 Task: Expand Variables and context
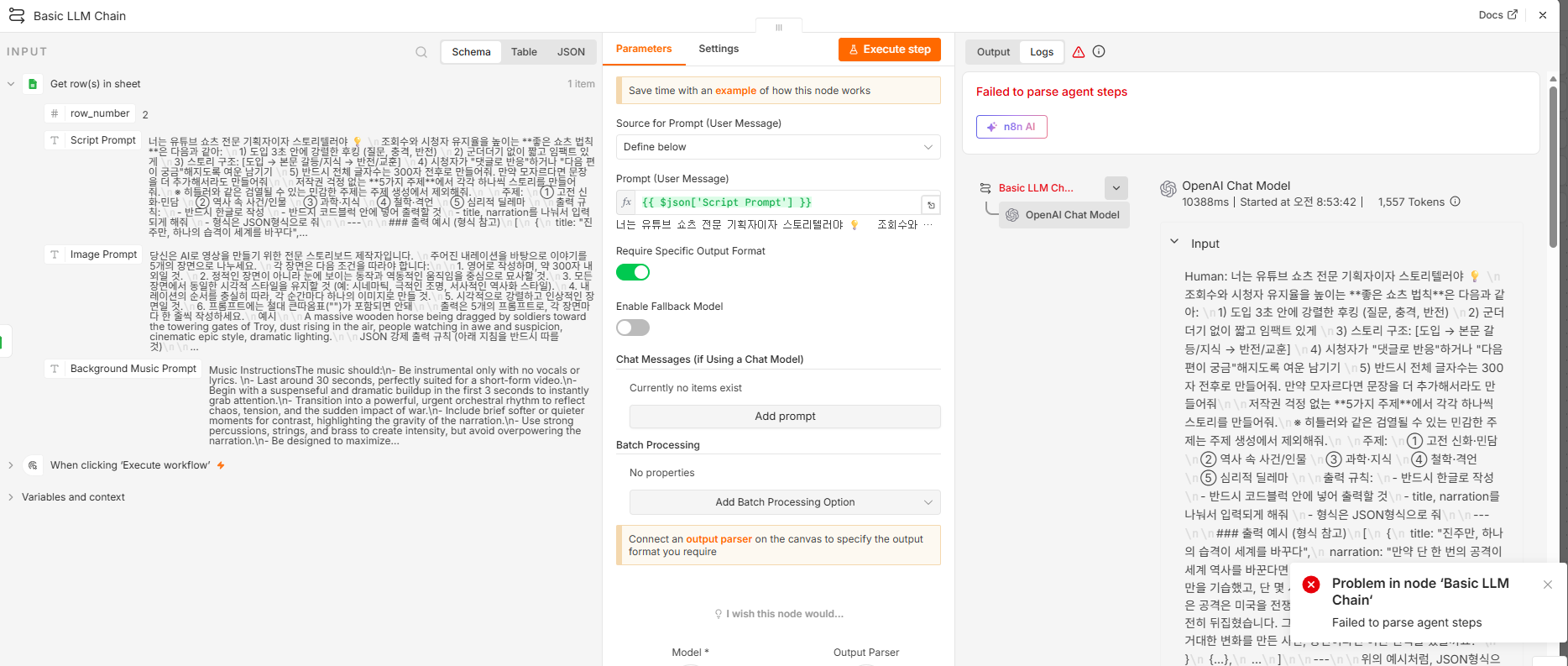[11, 497]
